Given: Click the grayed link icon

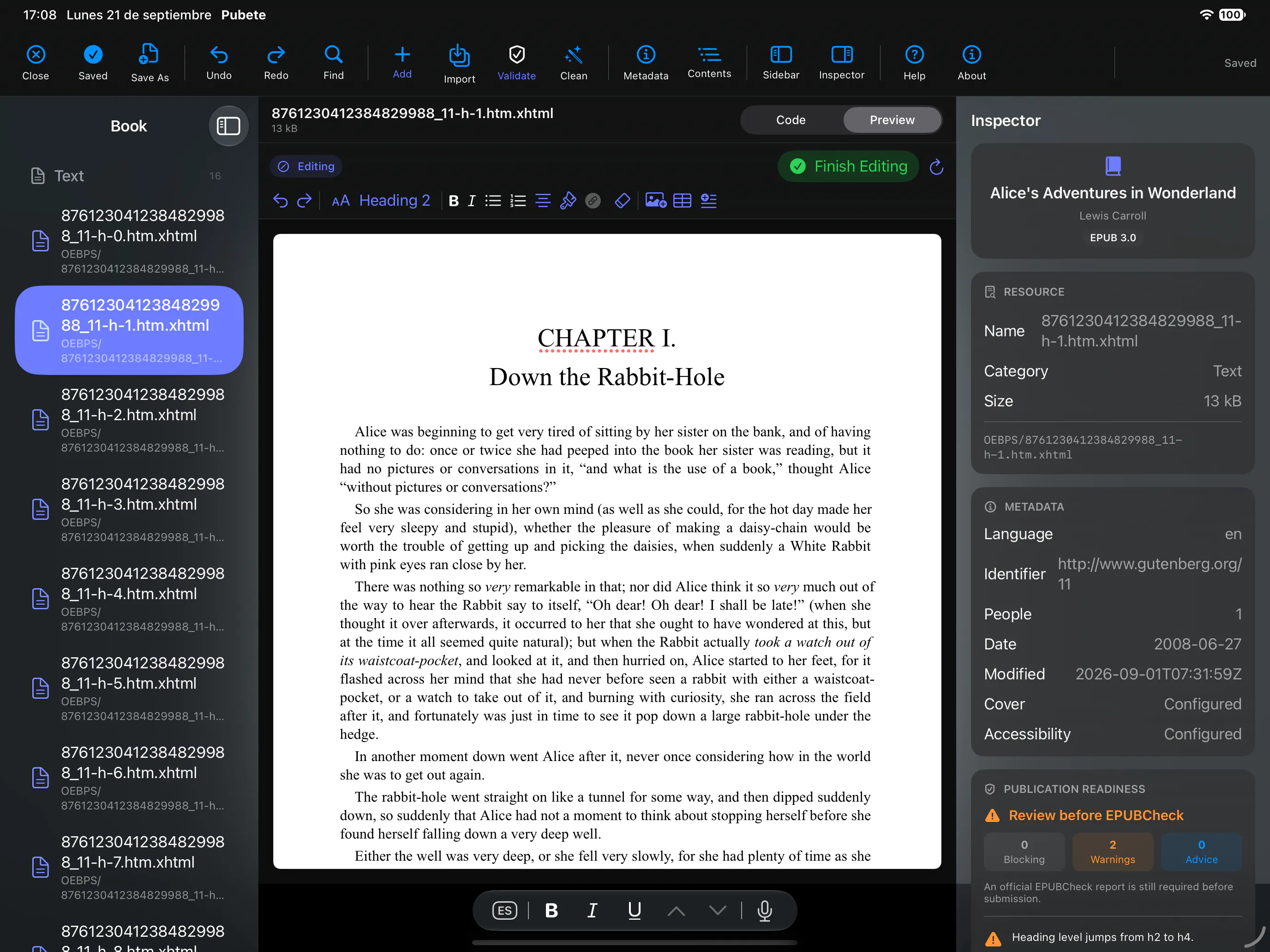Looking at the screenshot, I should tap(593, 200).
